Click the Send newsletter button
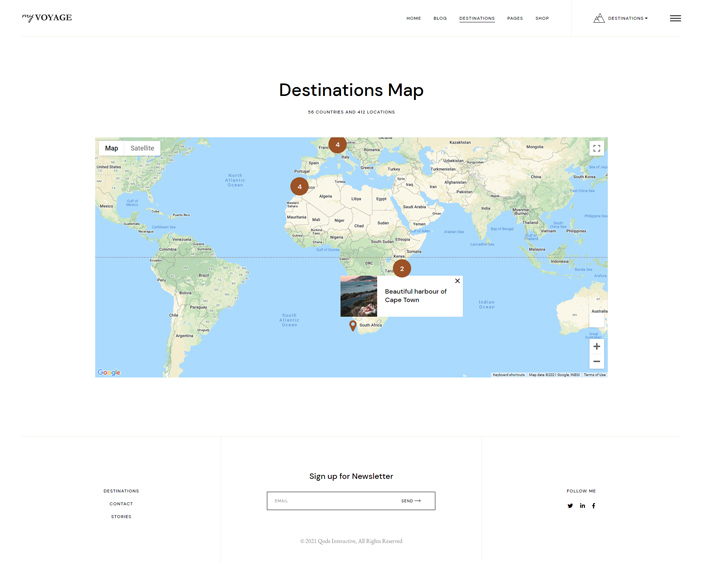The width and height of the screenshot is (703, 570). point(411,501)
